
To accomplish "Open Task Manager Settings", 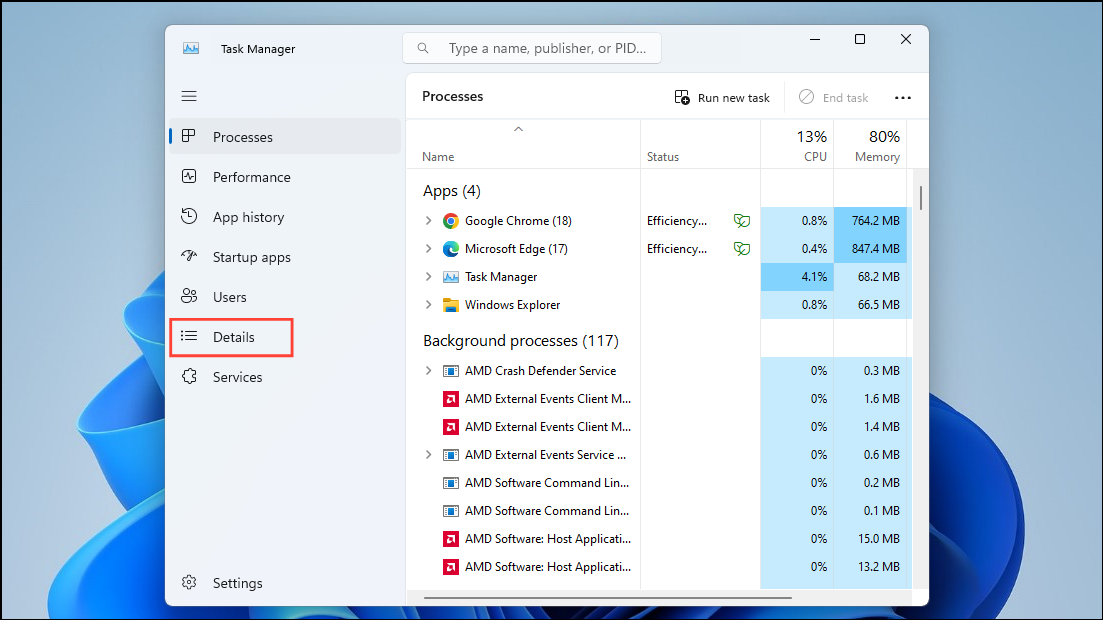I will tap(238, 583).
